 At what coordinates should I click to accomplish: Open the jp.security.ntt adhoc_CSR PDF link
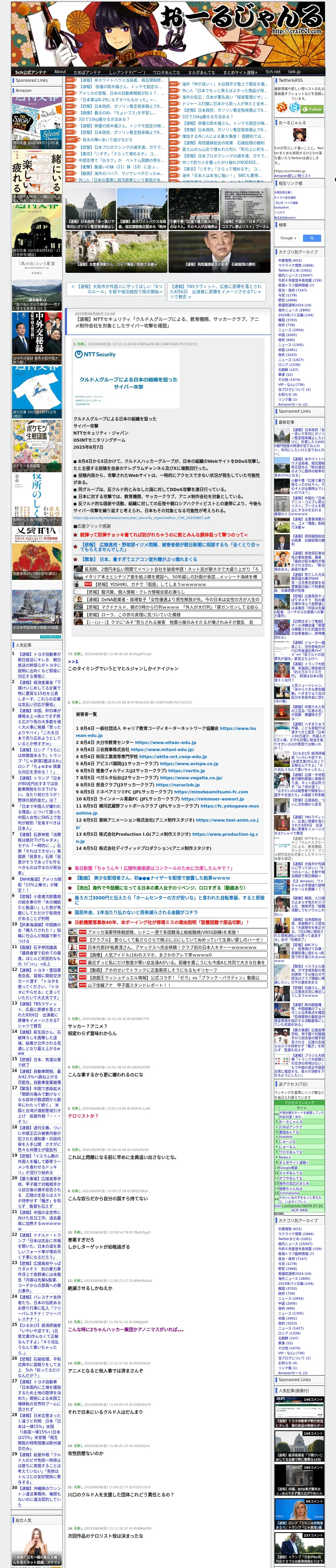(x=142, y=518)
